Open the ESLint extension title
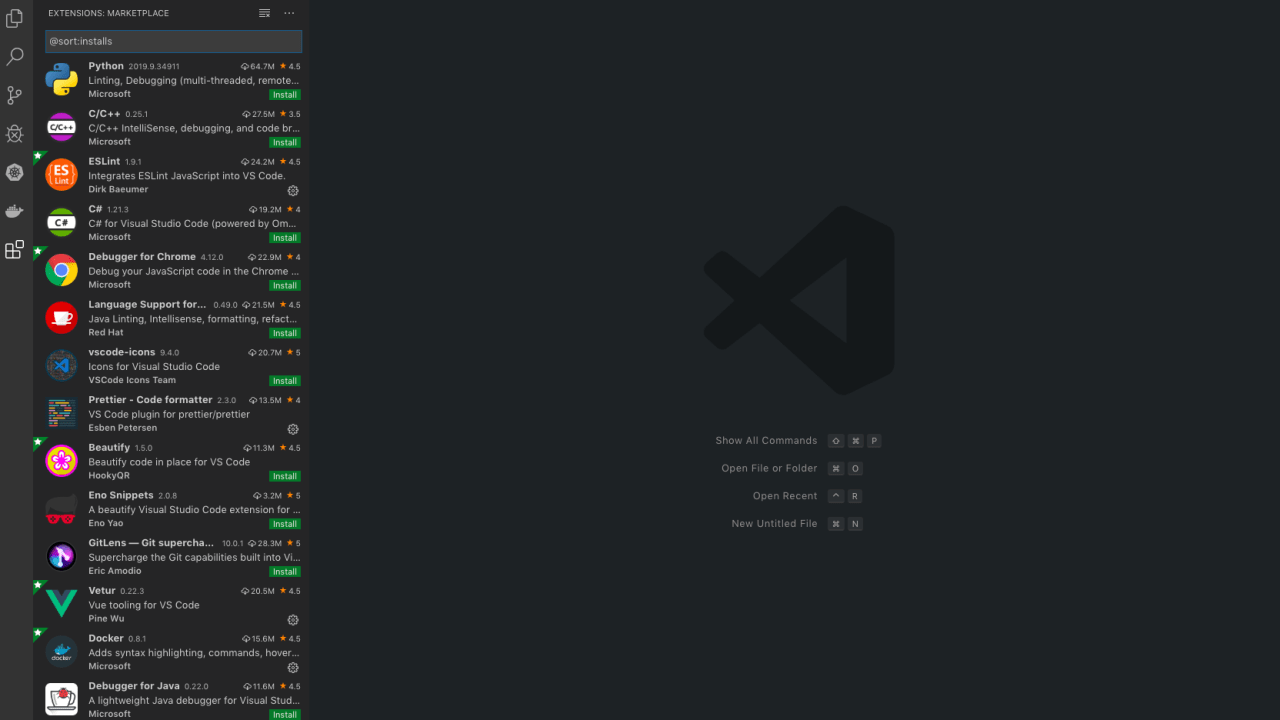The image size is (1280, 720). click(104, 161)
